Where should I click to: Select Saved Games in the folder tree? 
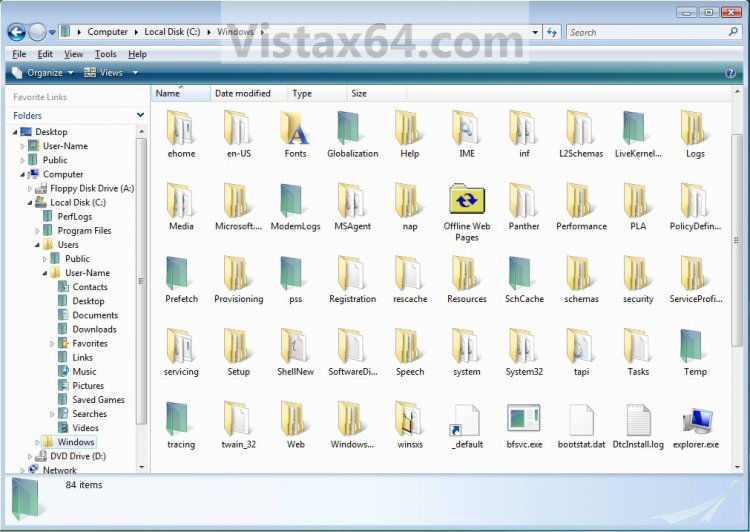tap(98, 399)
